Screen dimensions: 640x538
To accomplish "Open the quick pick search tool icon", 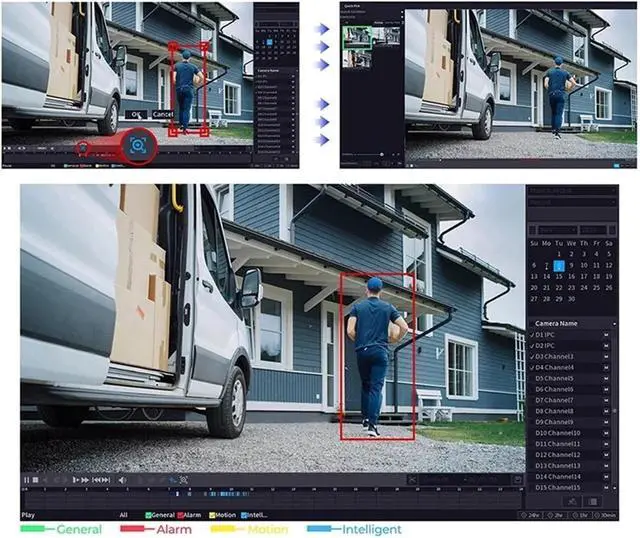I will pyautogui.click(x=184, y=480).
